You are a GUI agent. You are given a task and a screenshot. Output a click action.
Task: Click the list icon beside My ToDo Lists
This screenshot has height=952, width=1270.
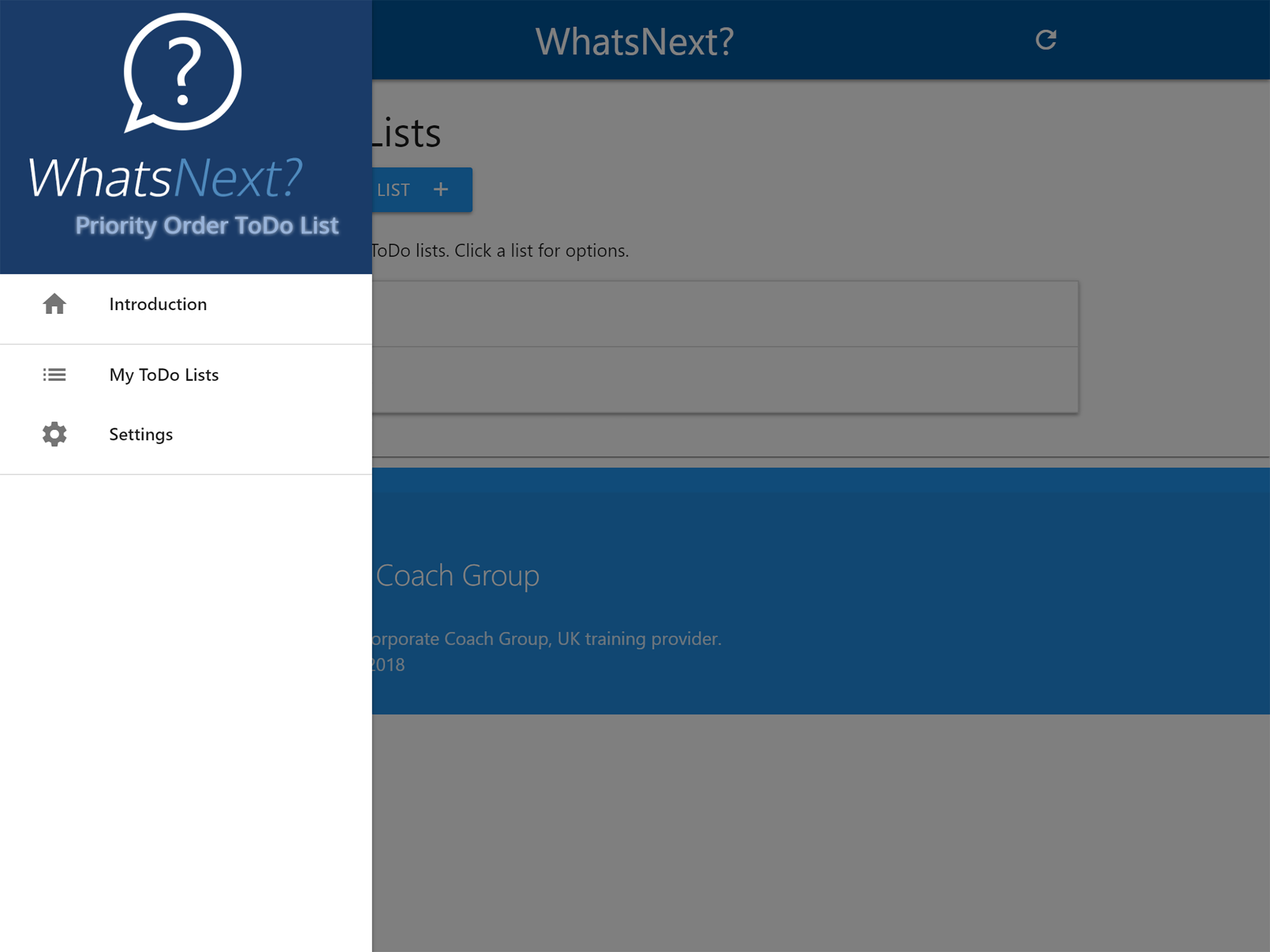pos(54,375)
